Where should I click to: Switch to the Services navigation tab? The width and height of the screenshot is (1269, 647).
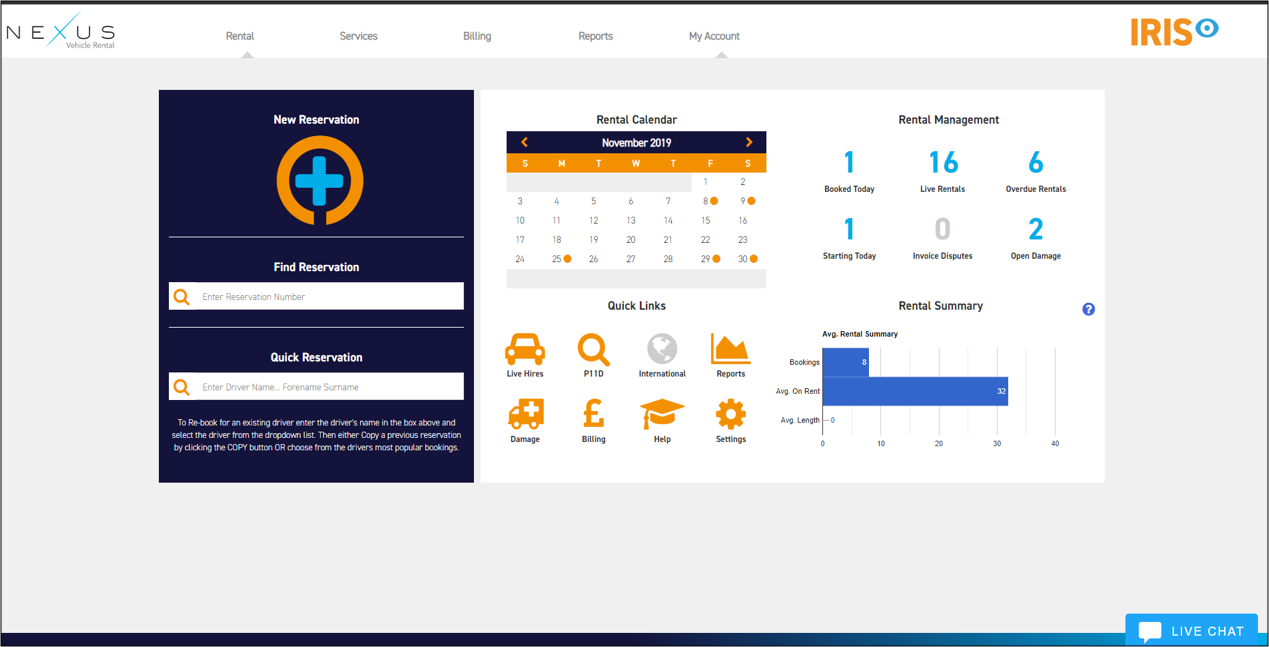[x=358, y=35]
